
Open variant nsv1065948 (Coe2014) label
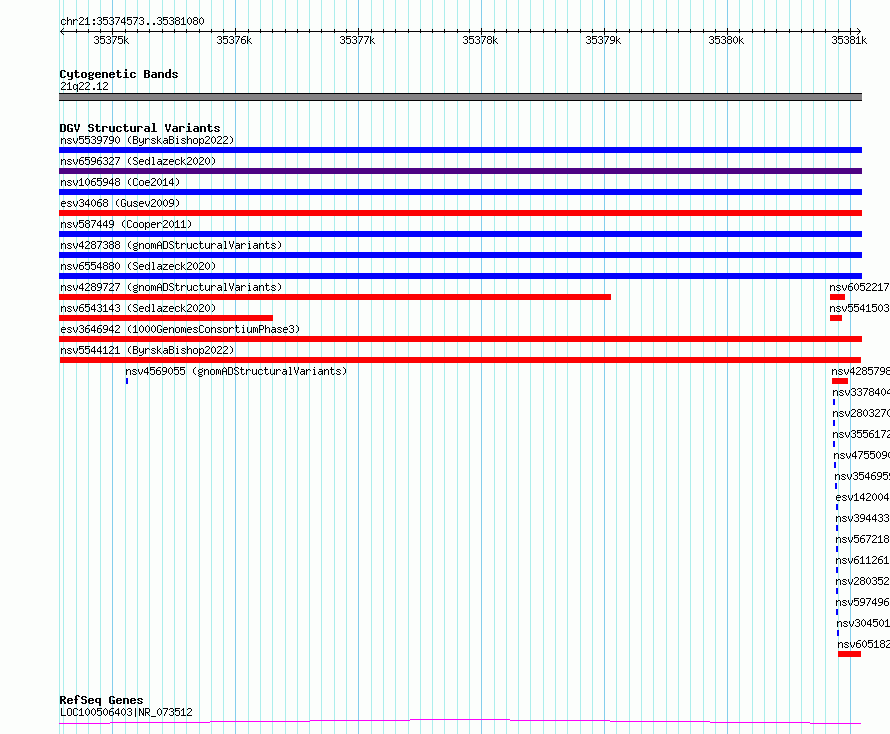[120, 182]
